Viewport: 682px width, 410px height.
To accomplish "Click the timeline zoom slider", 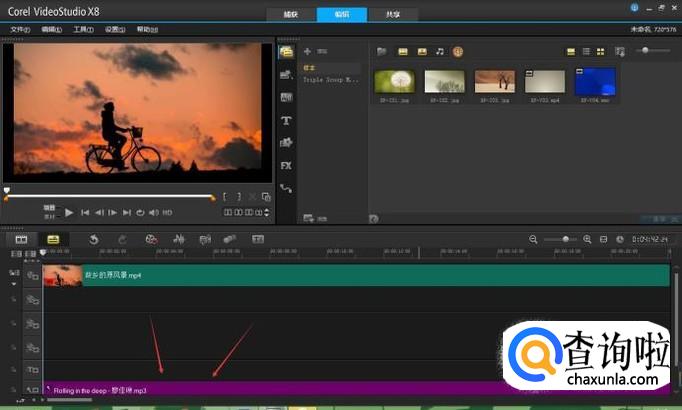I will pos(565,239).
